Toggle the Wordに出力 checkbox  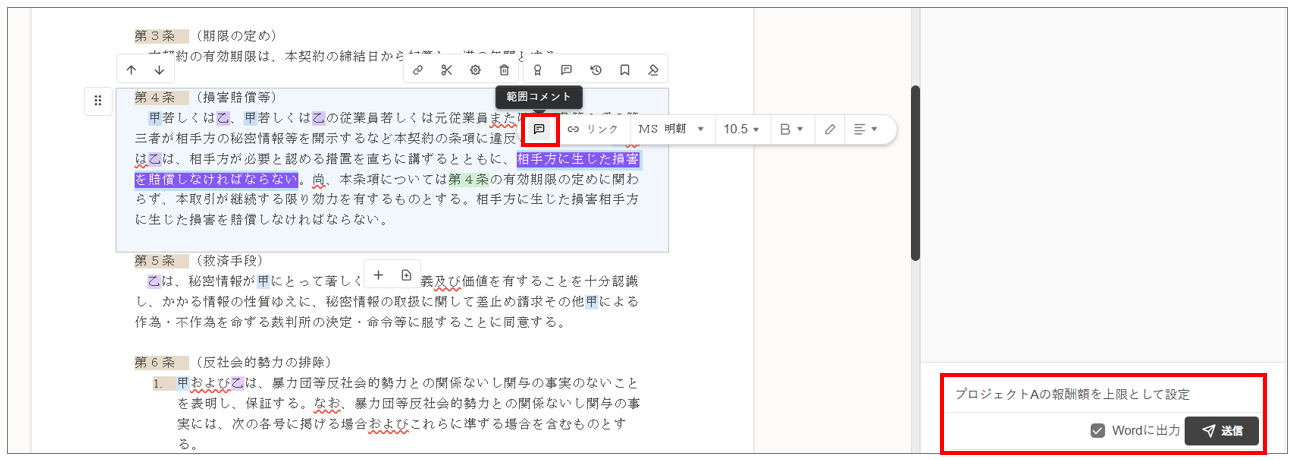coord(1098,431)
